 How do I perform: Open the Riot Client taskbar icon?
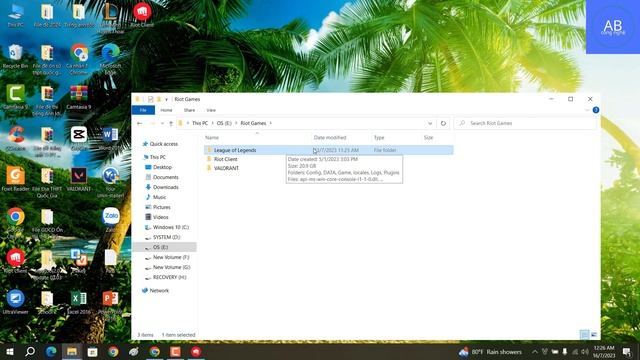196,352
